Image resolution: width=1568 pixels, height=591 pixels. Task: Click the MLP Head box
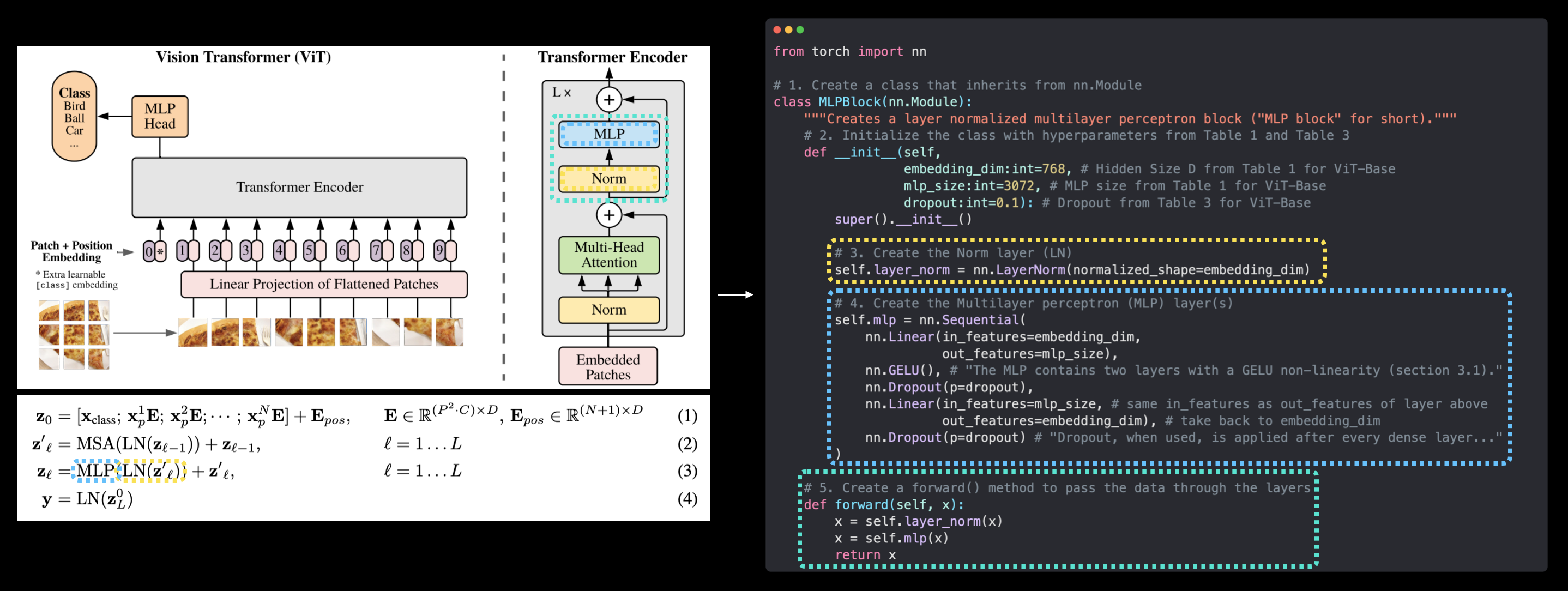160,116
